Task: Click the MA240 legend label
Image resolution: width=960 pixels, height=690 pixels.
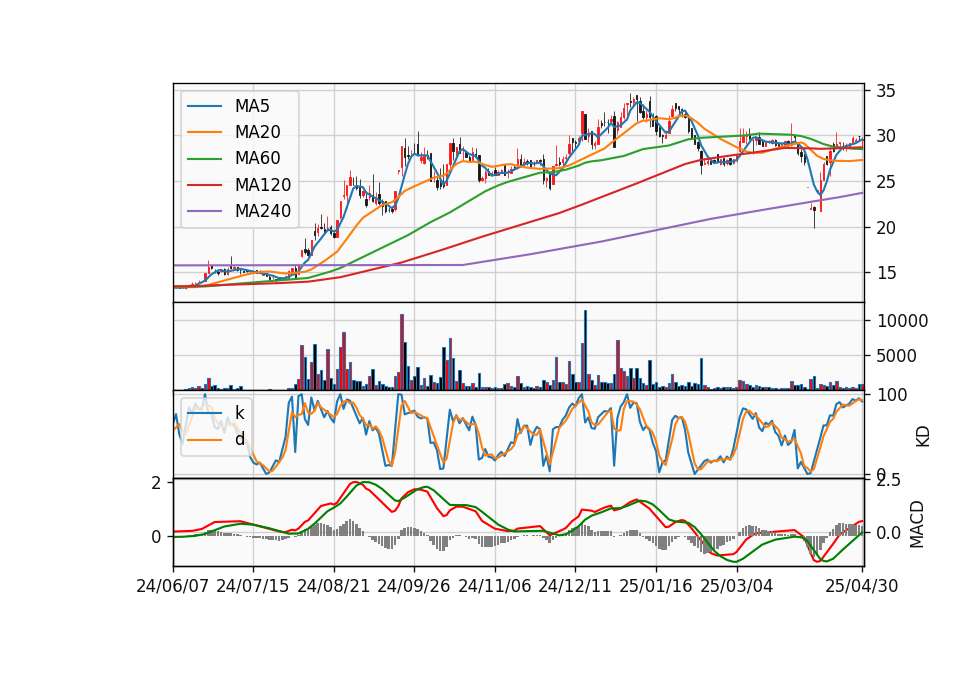Action: (x=263, y=211)
